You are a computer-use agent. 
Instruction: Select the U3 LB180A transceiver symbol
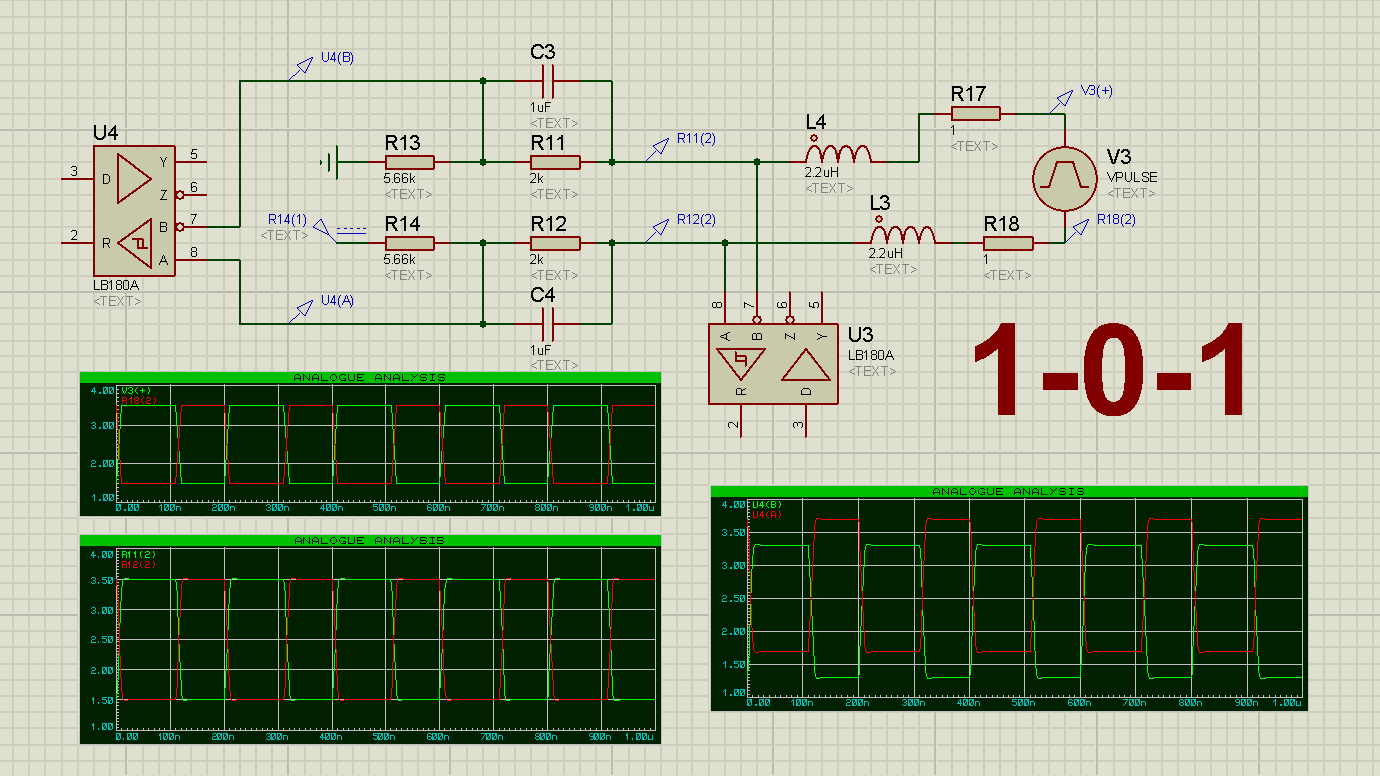point(773,365)
